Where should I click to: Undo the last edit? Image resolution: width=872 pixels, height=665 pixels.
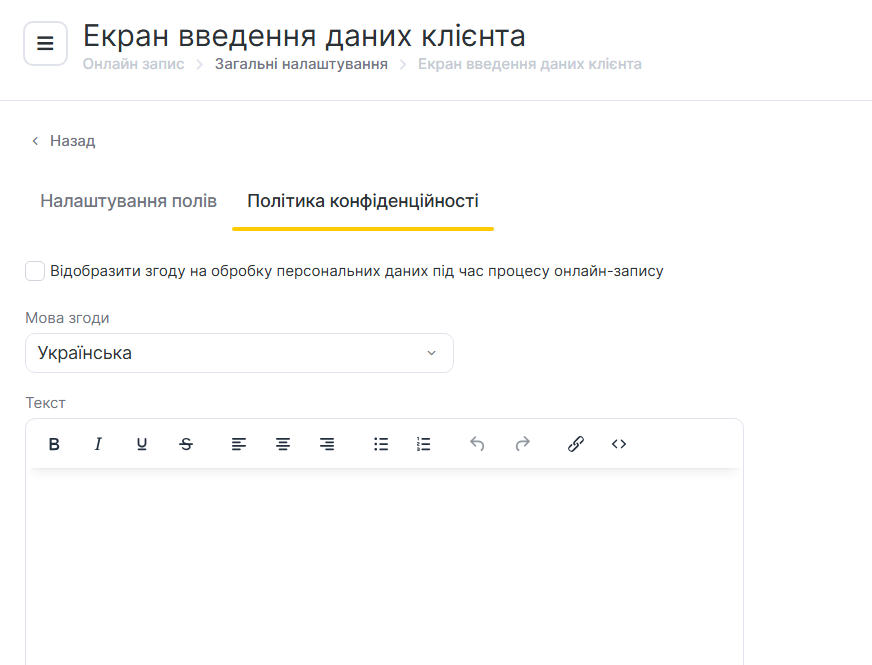click(x=477, y=444)
